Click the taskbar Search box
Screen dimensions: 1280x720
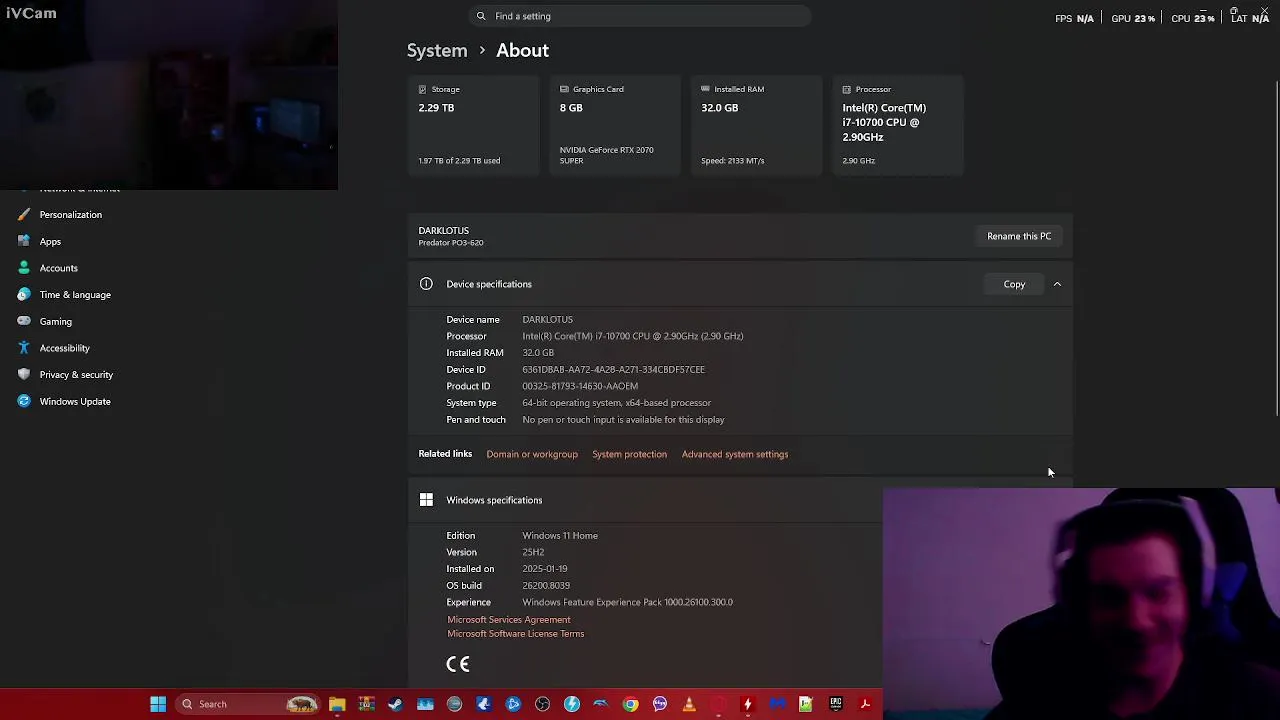pyautogui.click(x=247, y=704)
